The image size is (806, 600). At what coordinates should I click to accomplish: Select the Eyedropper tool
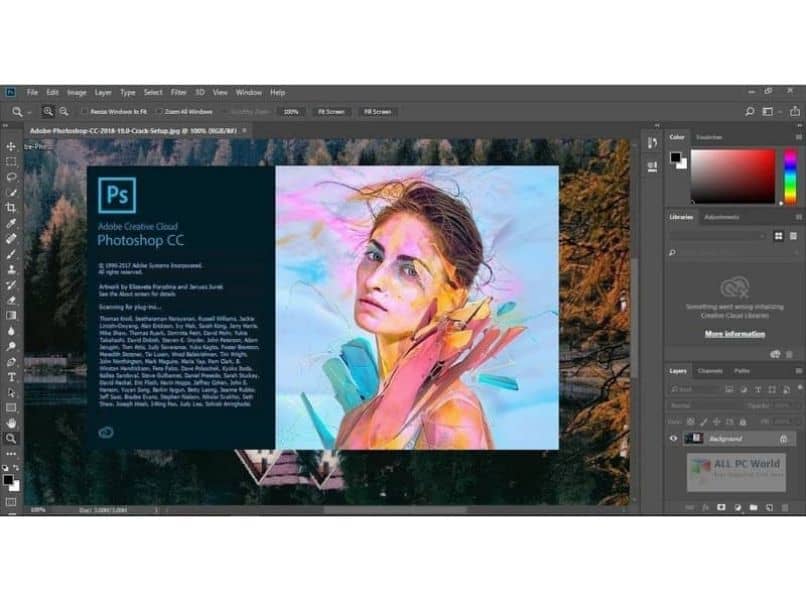[11, 223]
